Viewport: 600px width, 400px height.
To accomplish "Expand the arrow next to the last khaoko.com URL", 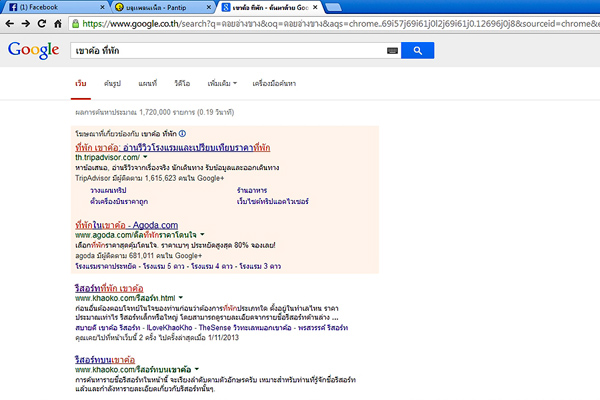I will point(197,369).
